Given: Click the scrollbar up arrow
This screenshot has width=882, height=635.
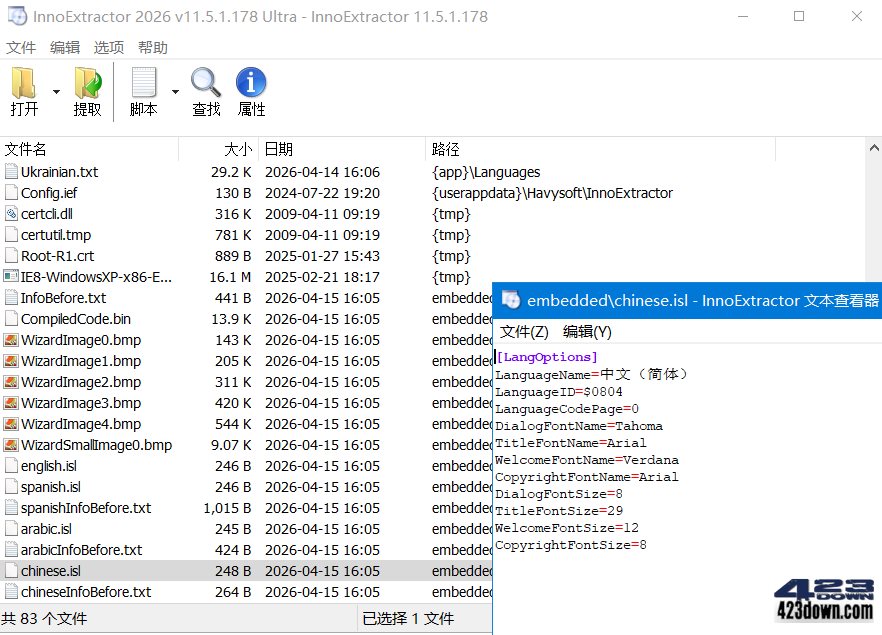Looking at the screenshot, I should (x=873, y=145).
